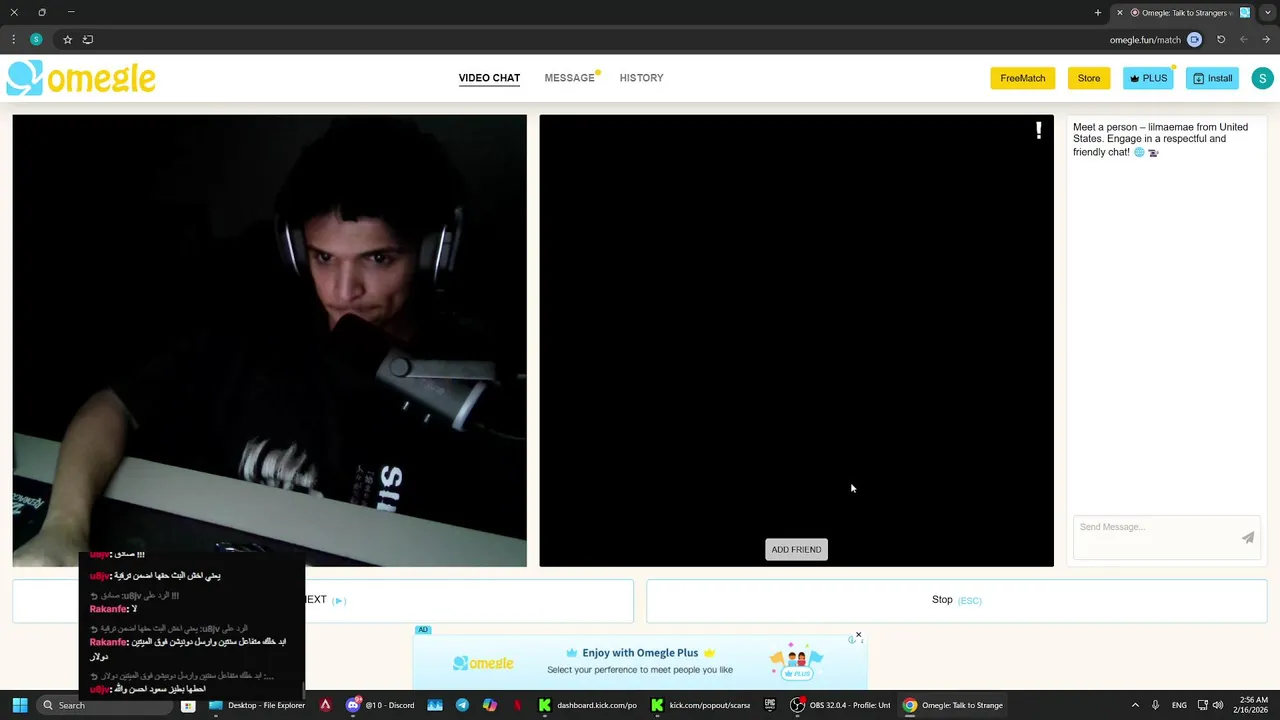Focus the Send Message input field
This screenshot has width=1280, height=720.
(1155, 537)
